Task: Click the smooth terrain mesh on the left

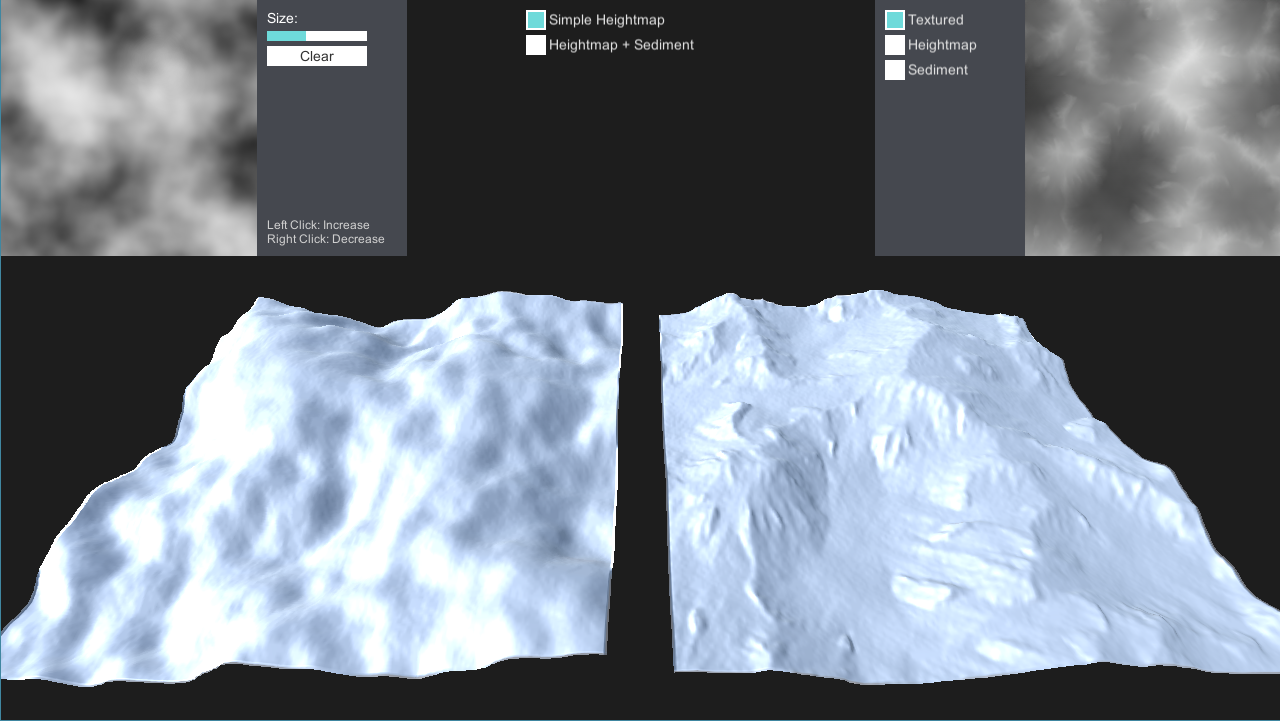Action: (x=320, y=480)
